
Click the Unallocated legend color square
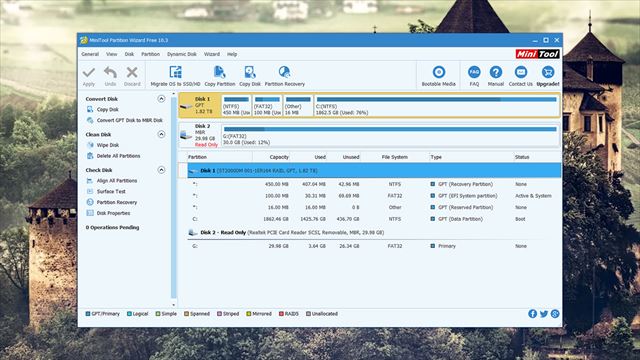[308, 314]
